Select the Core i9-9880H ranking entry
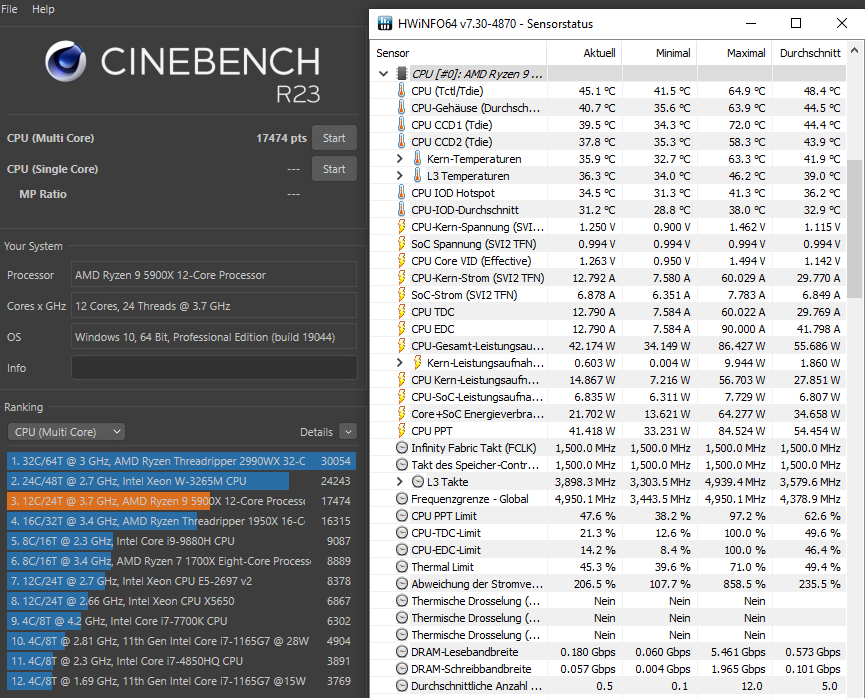 [181, 541]
